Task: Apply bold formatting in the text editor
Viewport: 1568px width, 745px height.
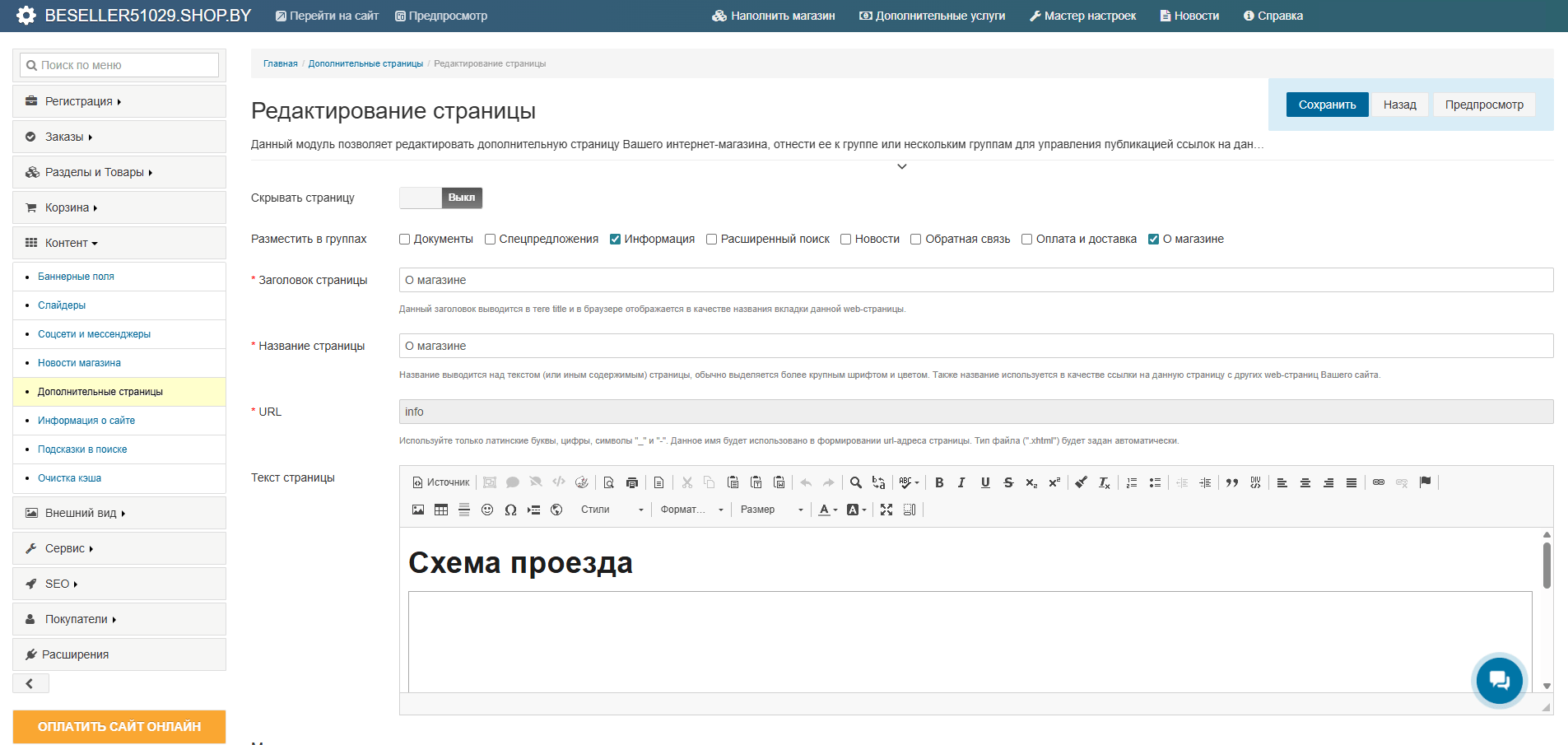Action: tap(939, 482)
